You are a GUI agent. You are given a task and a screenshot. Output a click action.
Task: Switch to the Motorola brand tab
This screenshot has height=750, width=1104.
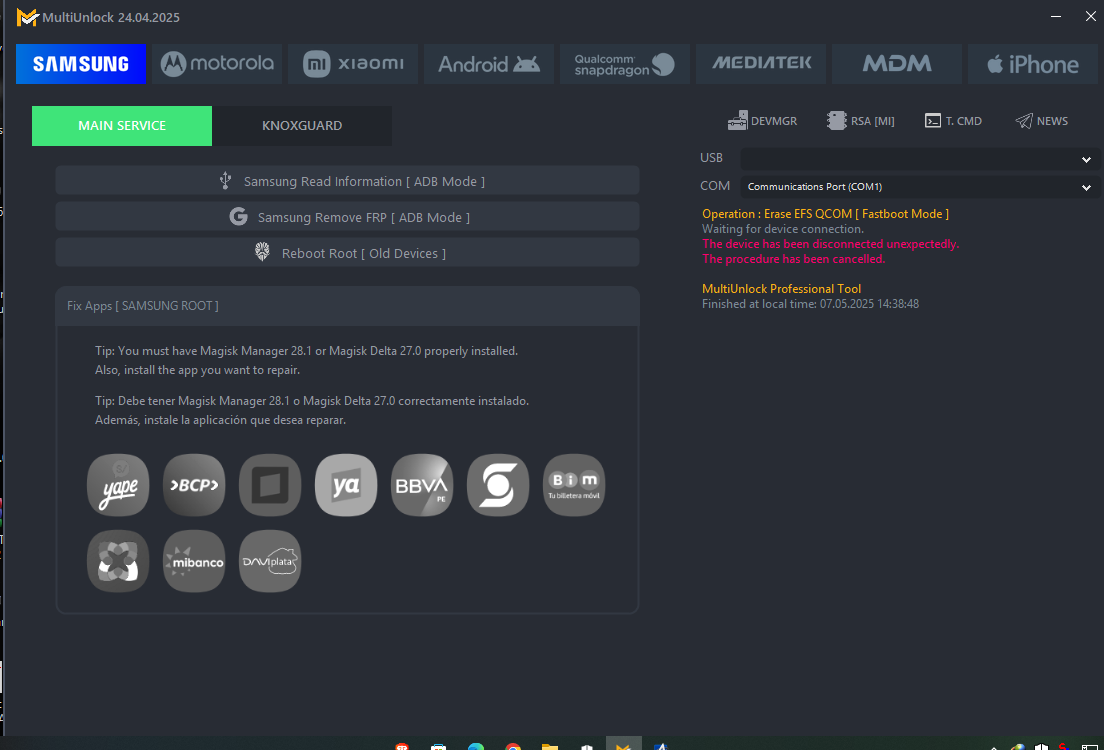217,64
